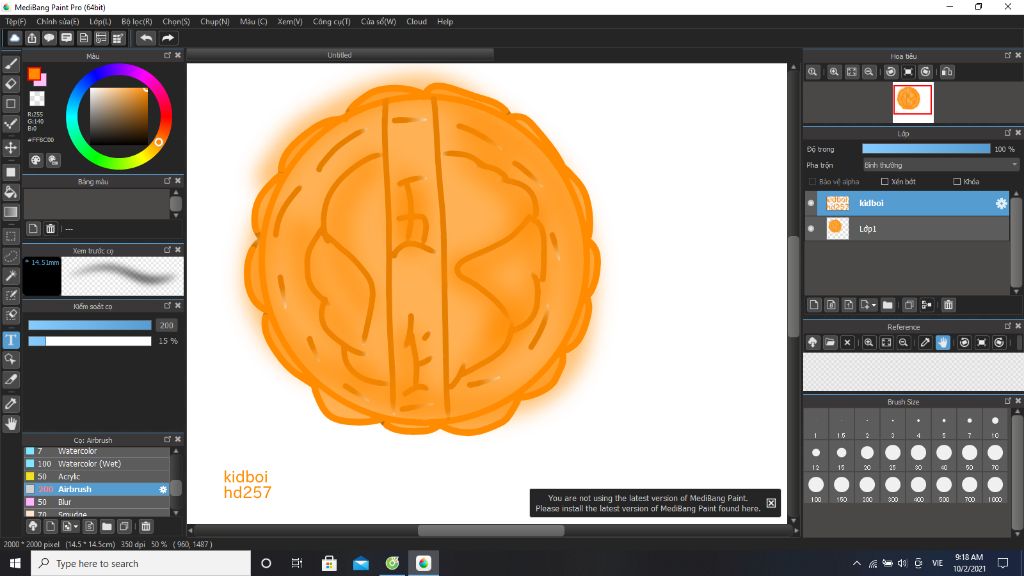Select the Blur brush

(x=97, y=502)
